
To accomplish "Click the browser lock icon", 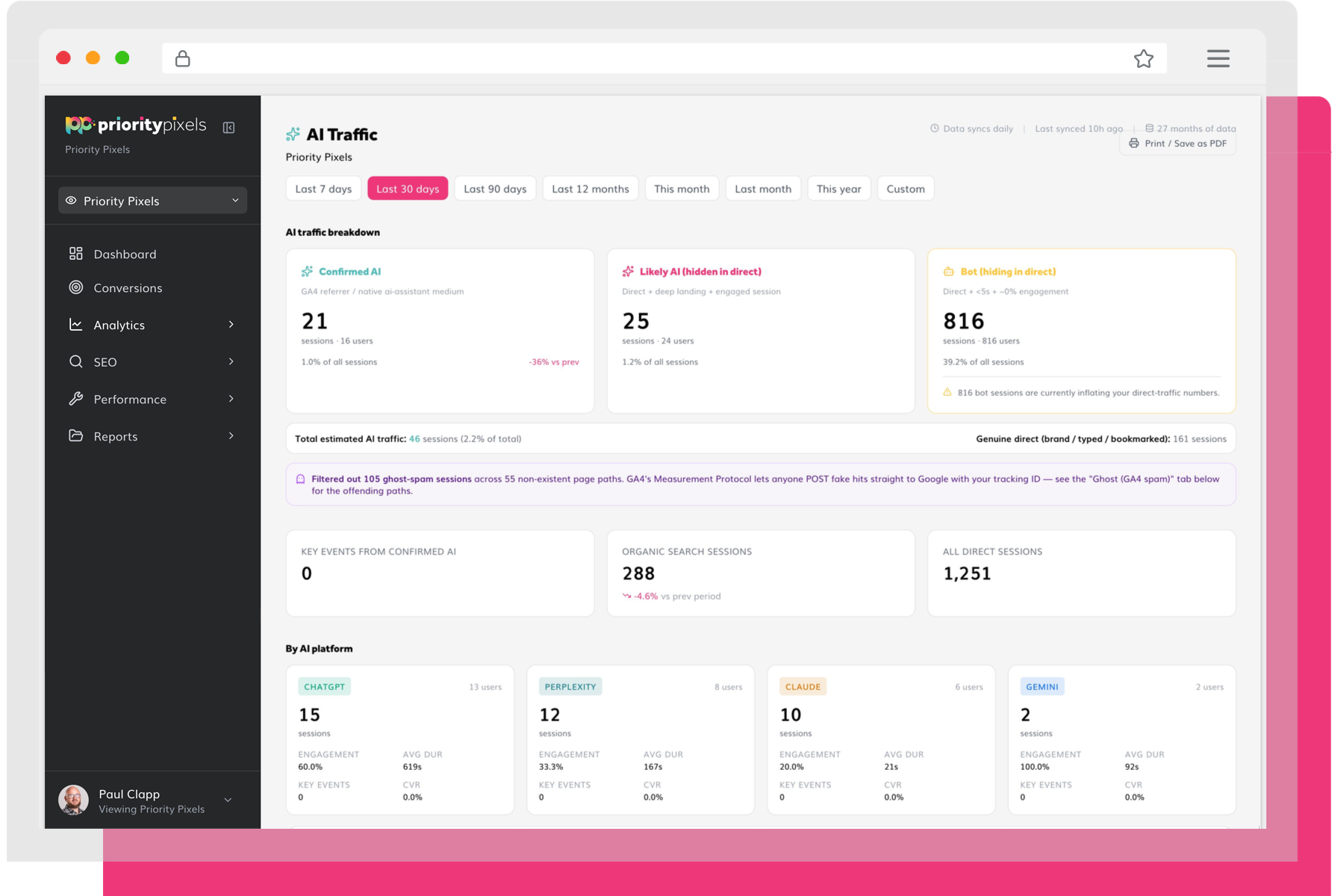I will [x=182, y=58].
